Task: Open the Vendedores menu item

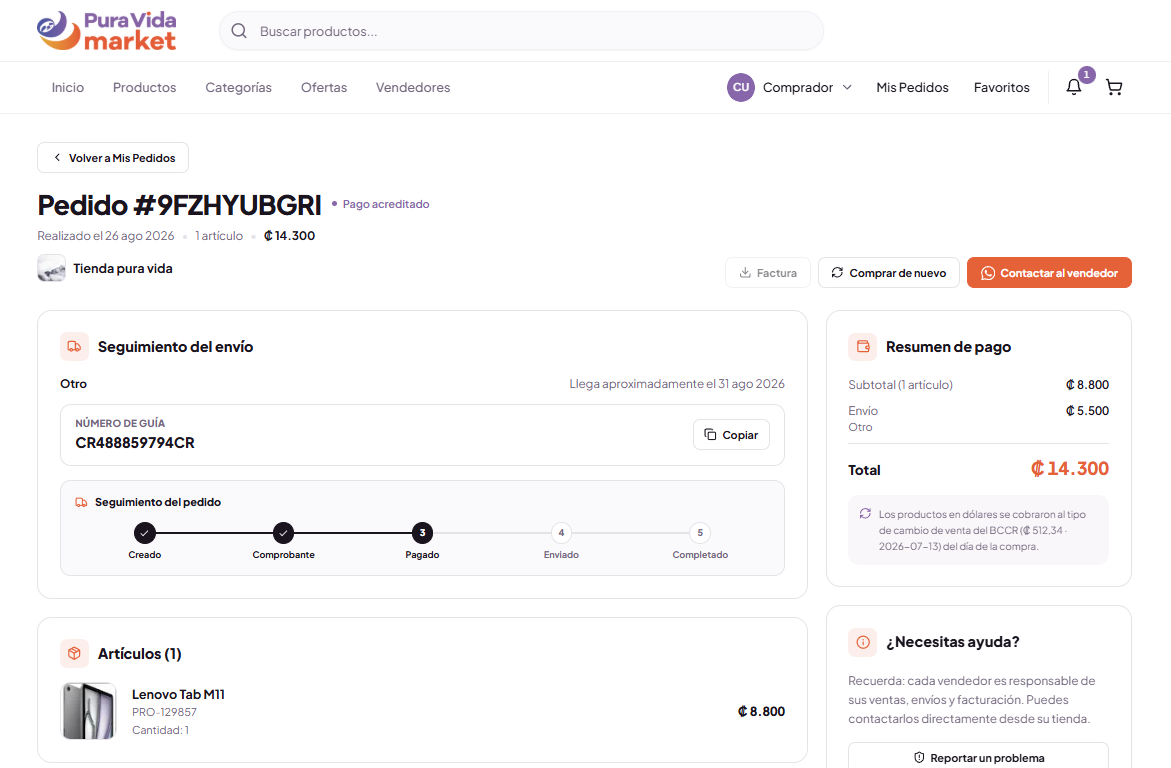Action: 413,87
